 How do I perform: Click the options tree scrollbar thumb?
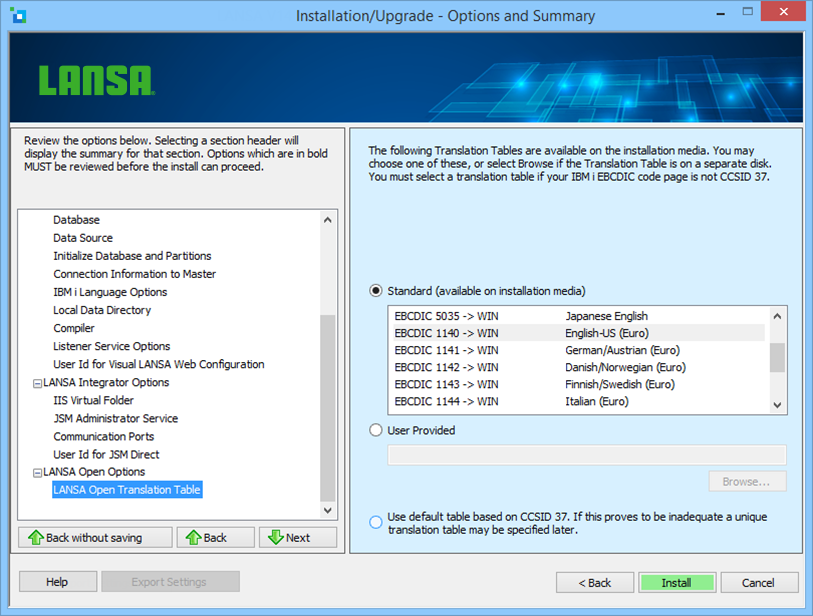[x=328, y=408]
